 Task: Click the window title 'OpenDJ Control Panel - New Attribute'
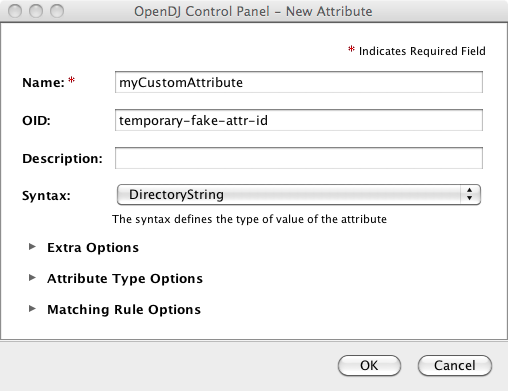(253, 11)
